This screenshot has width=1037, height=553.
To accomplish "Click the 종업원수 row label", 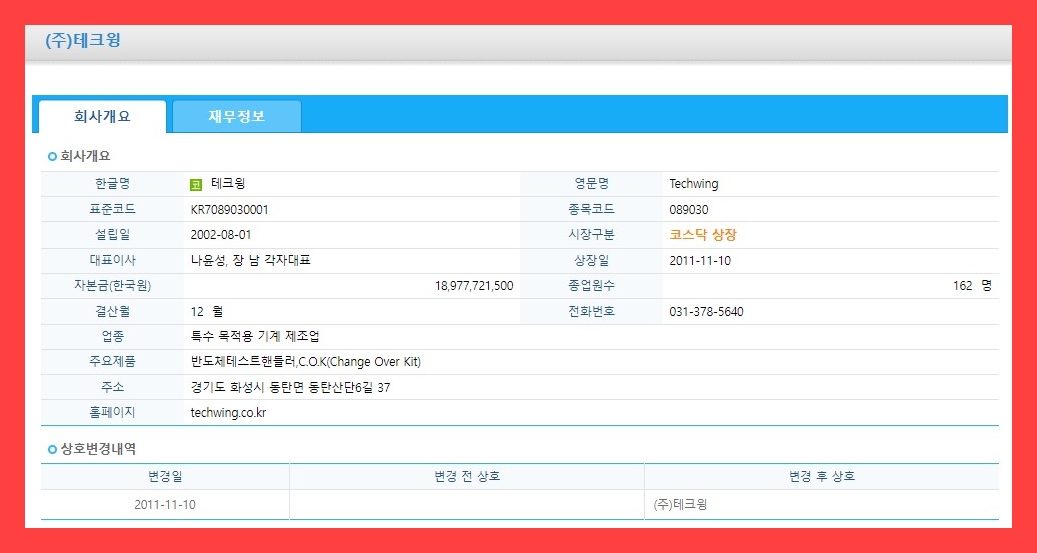I will pos(591,286).
